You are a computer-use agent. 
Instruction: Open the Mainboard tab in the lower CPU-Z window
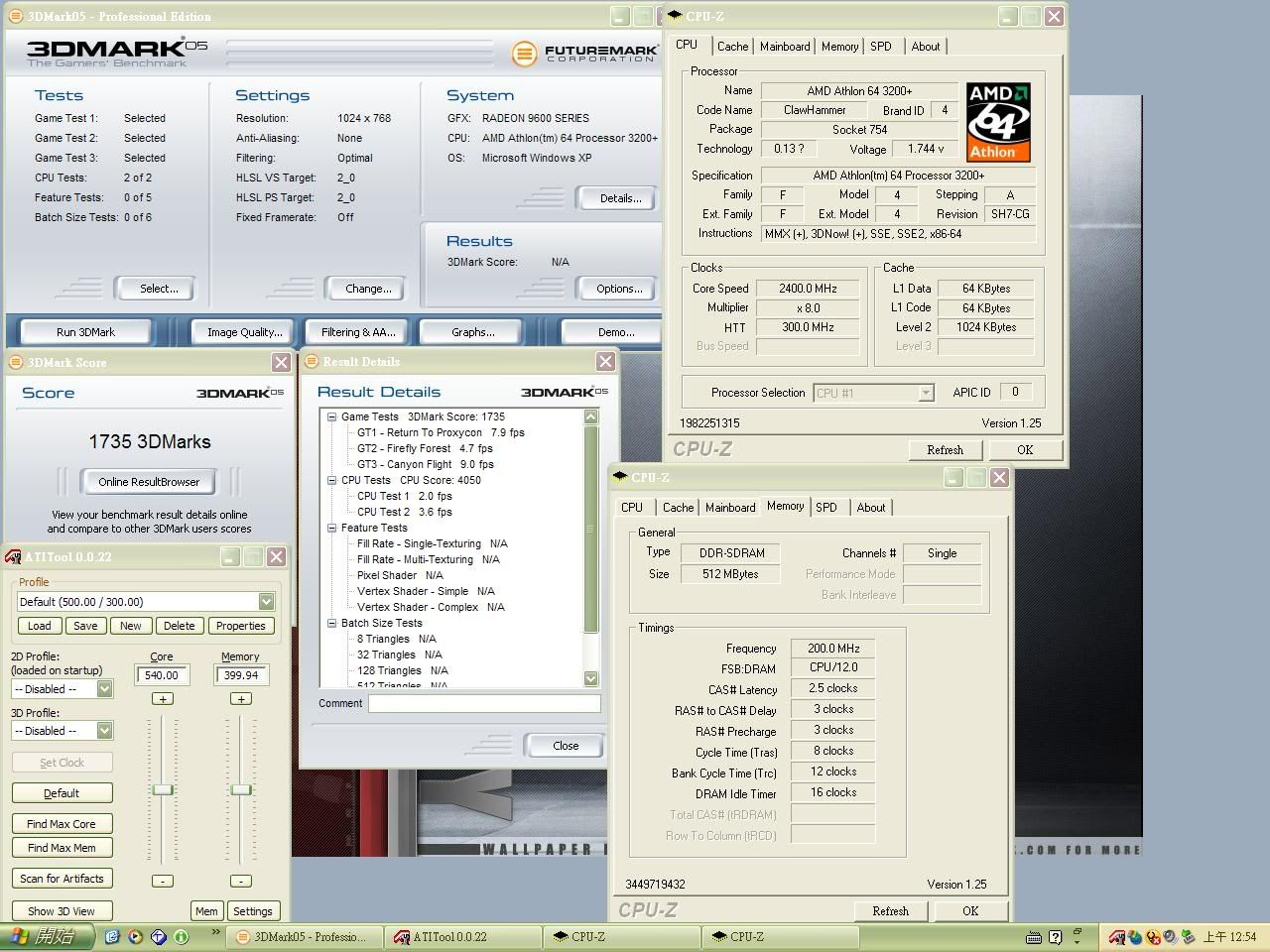(x=729, y=507)
